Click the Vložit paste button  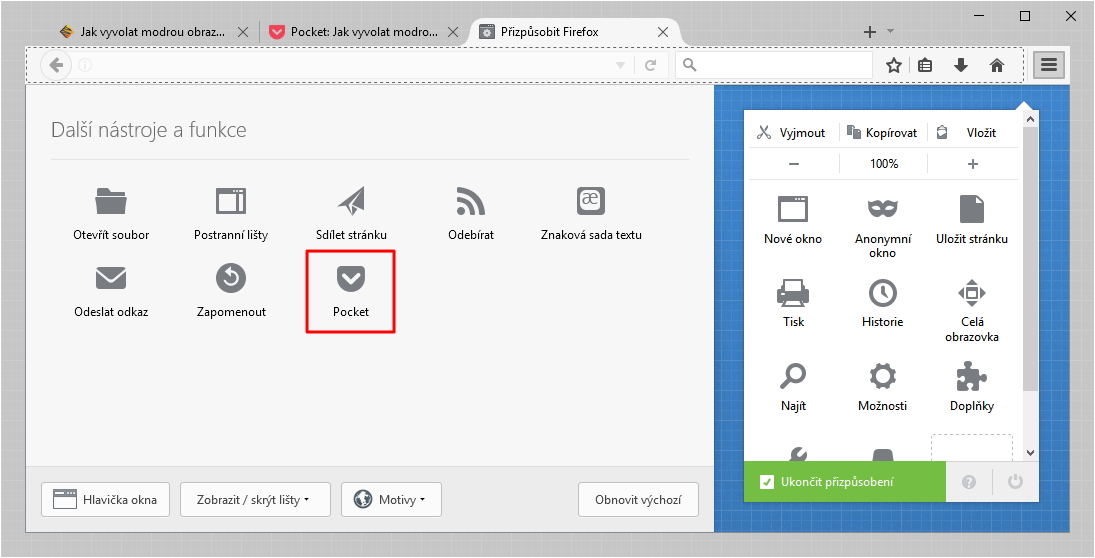pos(972,133)
